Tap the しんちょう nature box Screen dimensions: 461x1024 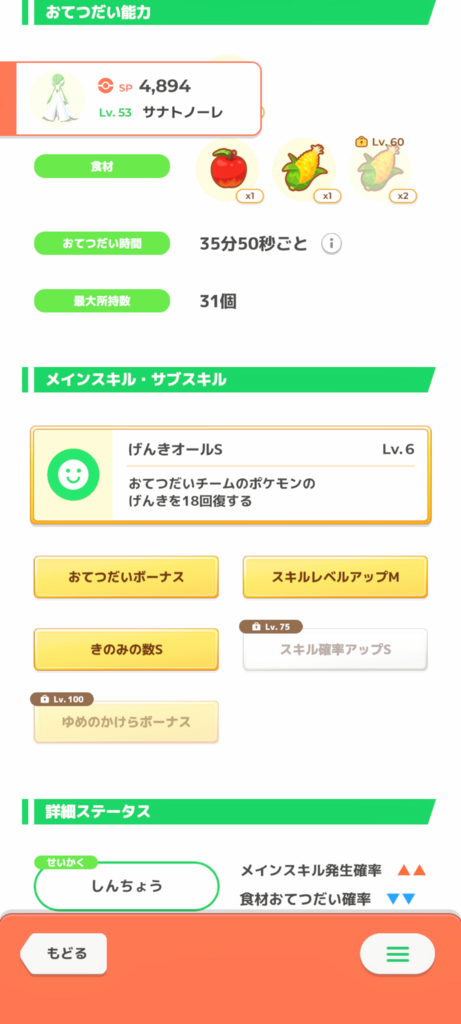126,886
